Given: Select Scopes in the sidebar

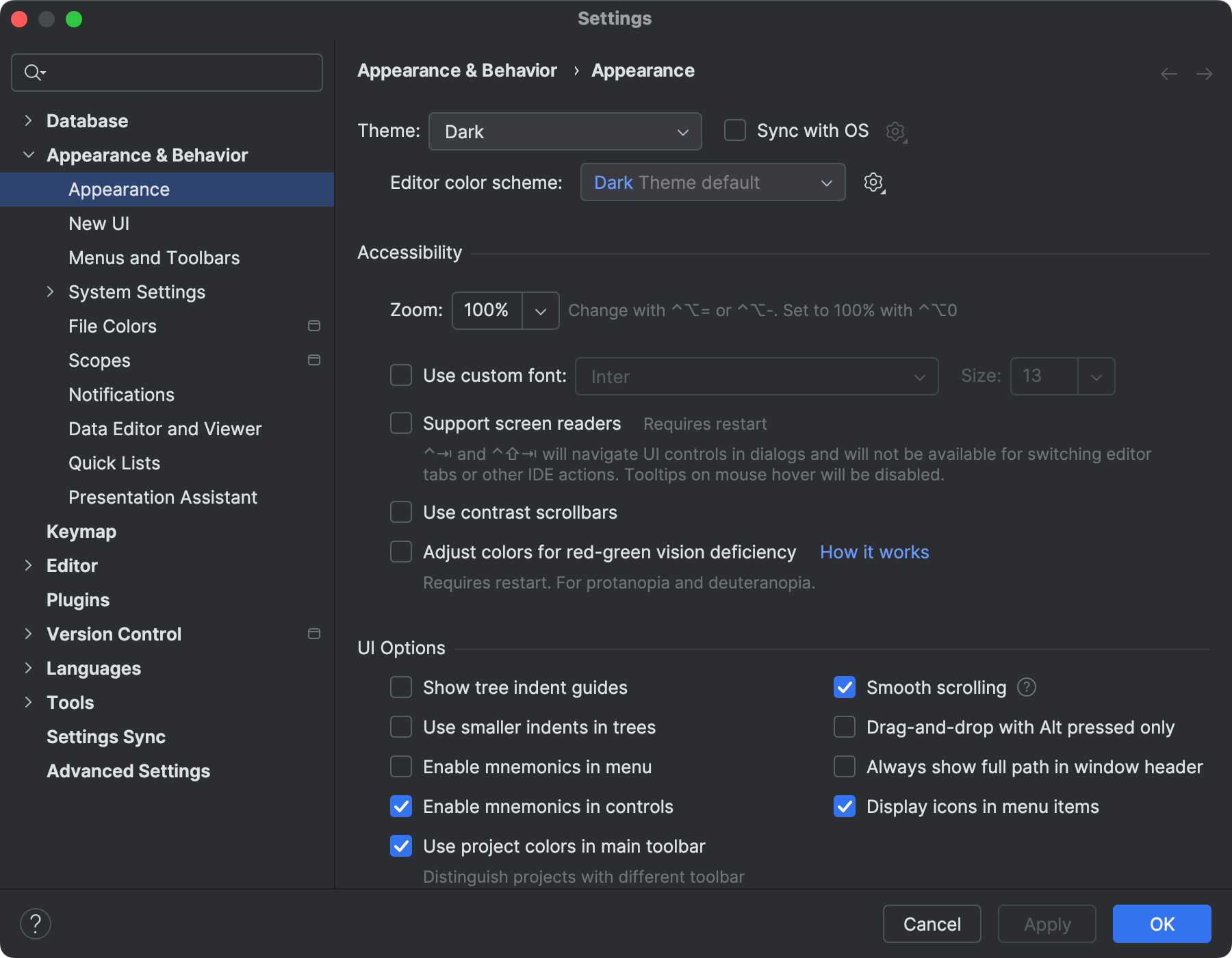Looking at the screenshot, I should pos(167,361).
